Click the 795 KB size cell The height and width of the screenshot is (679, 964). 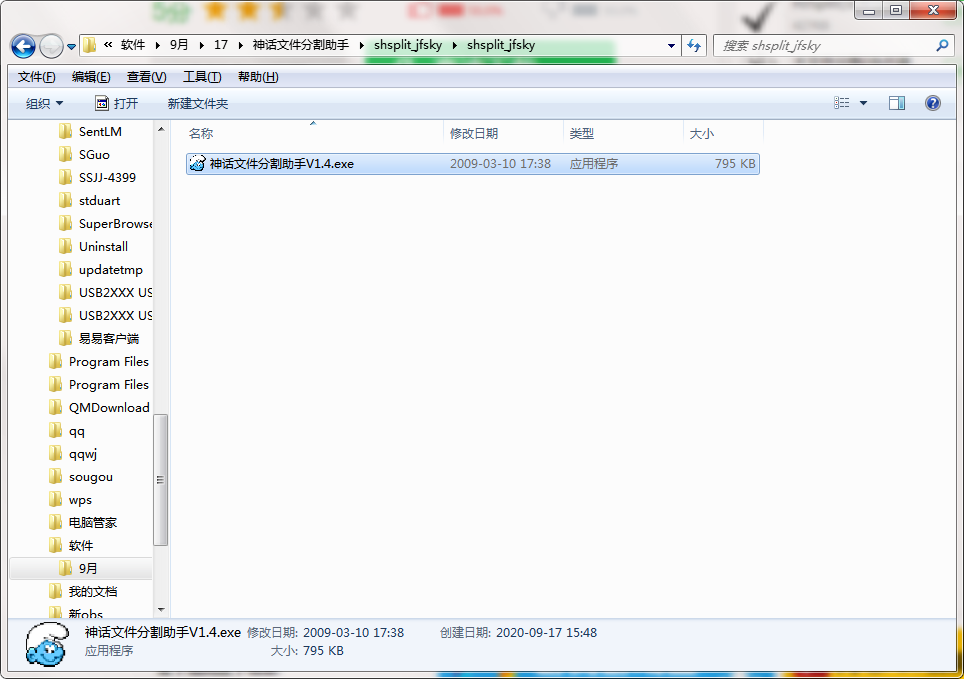point(735,164)
